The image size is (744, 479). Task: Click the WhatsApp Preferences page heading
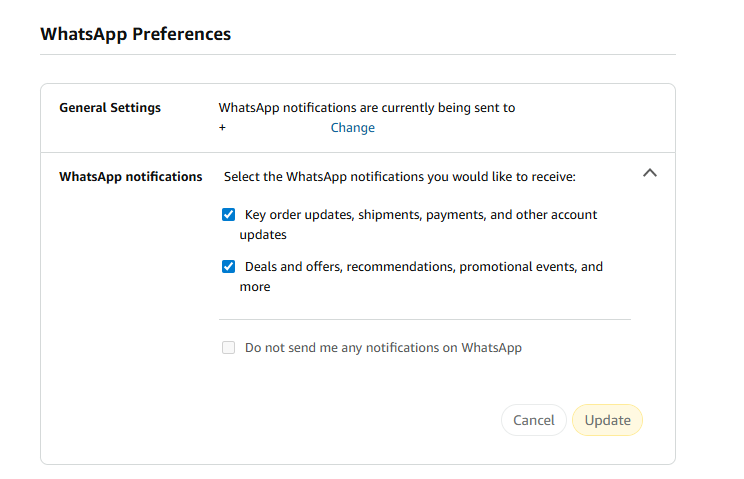point(135,34)
